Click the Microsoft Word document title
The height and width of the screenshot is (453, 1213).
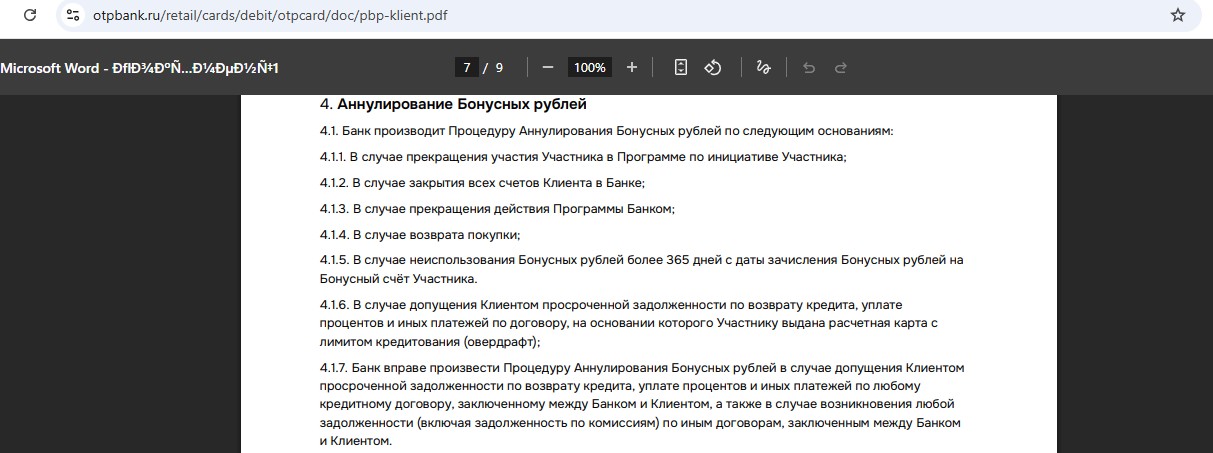pos(139,68)
